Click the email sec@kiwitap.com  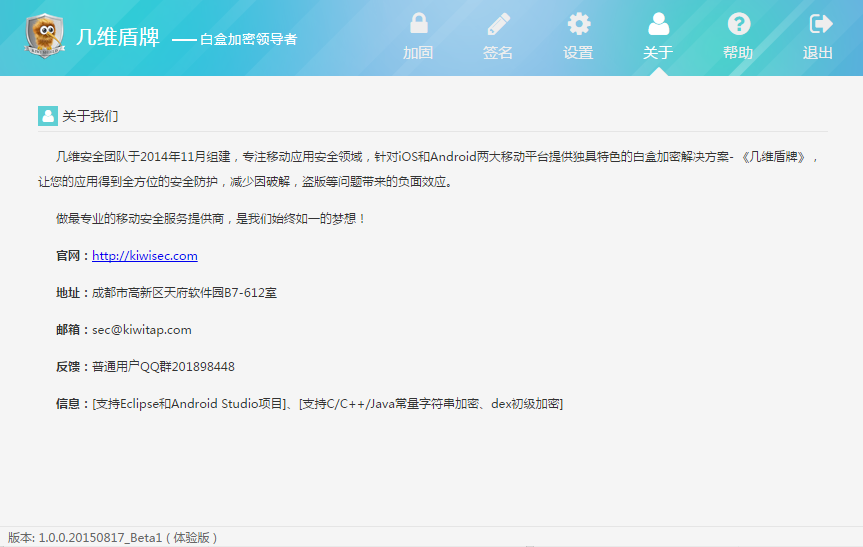click(142, 330)
